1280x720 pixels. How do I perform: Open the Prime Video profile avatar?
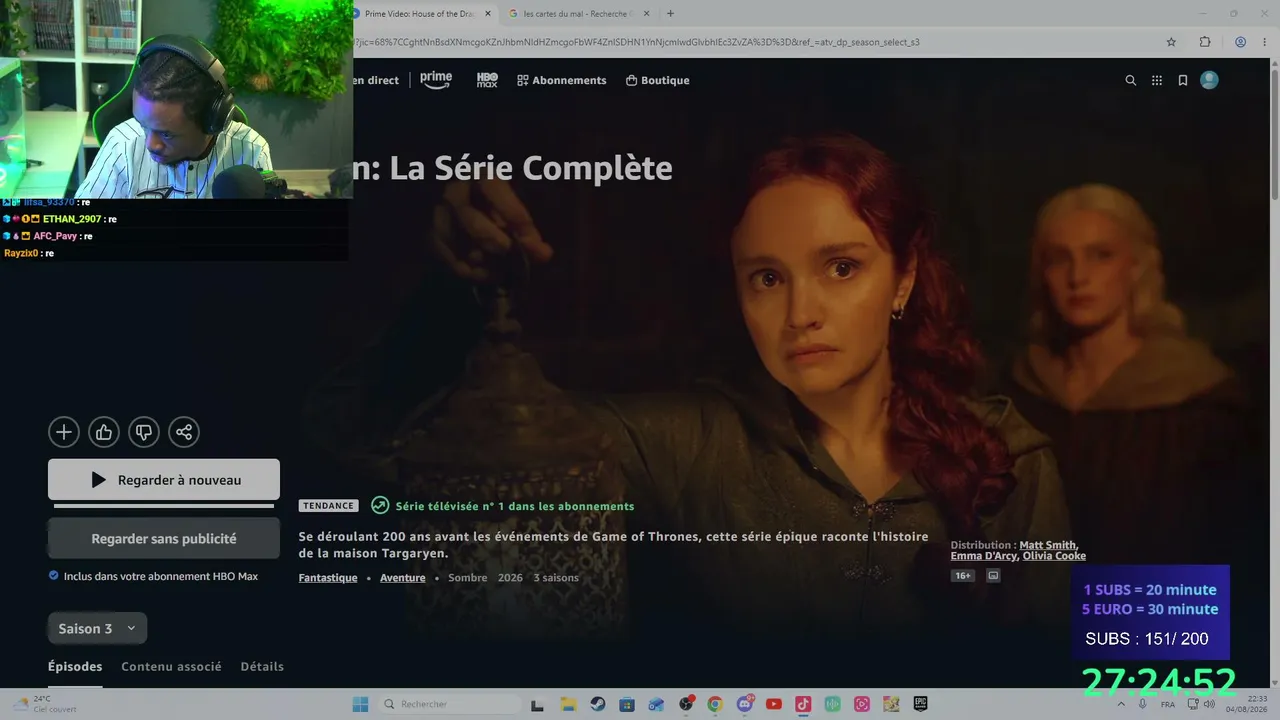pyautogui.click(x=1209, y=80)
